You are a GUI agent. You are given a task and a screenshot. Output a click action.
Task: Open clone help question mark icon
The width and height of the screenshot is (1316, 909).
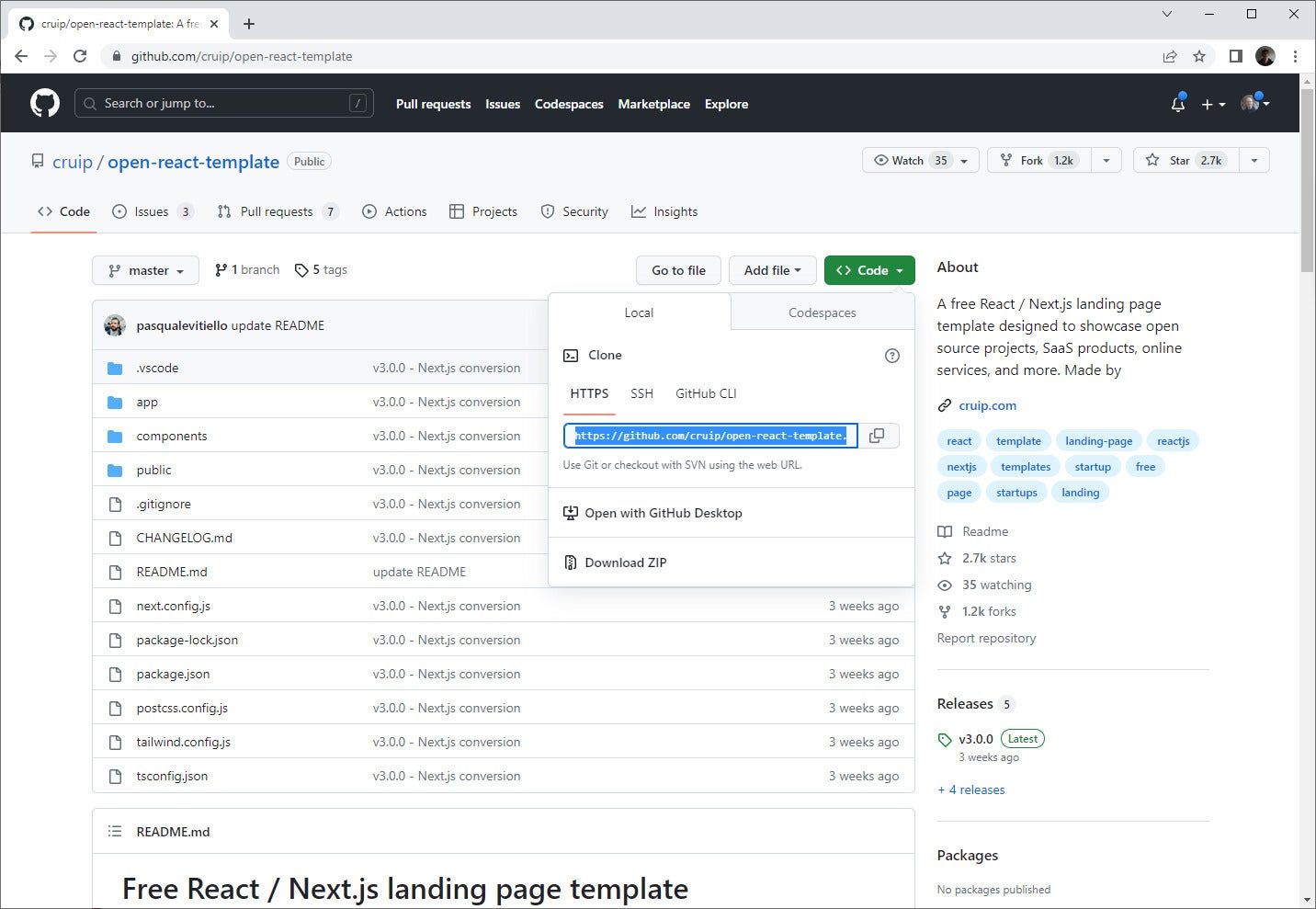coord(891,356)
